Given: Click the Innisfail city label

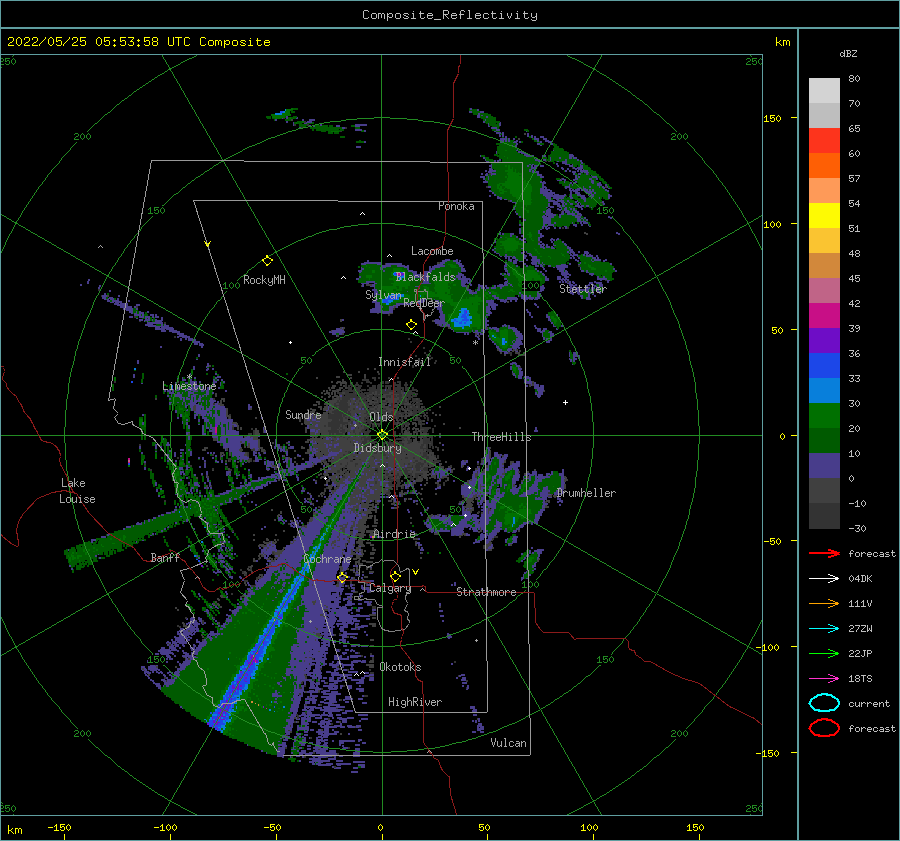Looking at the screenshot, I should (404, 362).
